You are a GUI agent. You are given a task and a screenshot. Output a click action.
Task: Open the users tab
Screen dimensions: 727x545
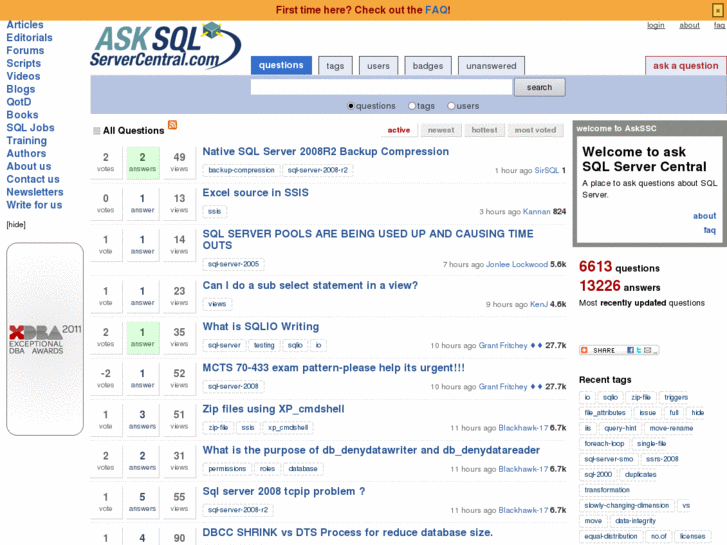coord(378,66)
